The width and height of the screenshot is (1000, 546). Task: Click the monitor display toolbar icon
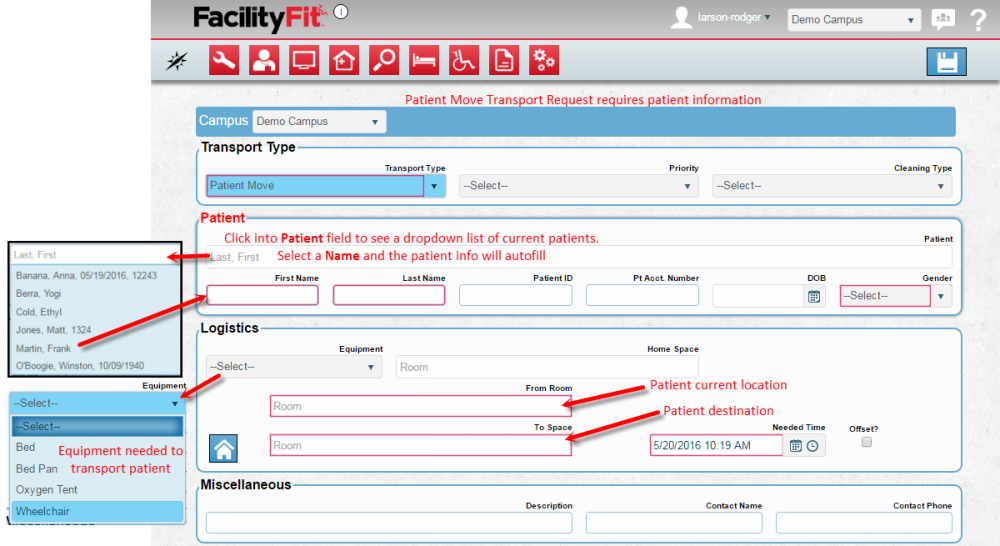click(x=304, y=61)
